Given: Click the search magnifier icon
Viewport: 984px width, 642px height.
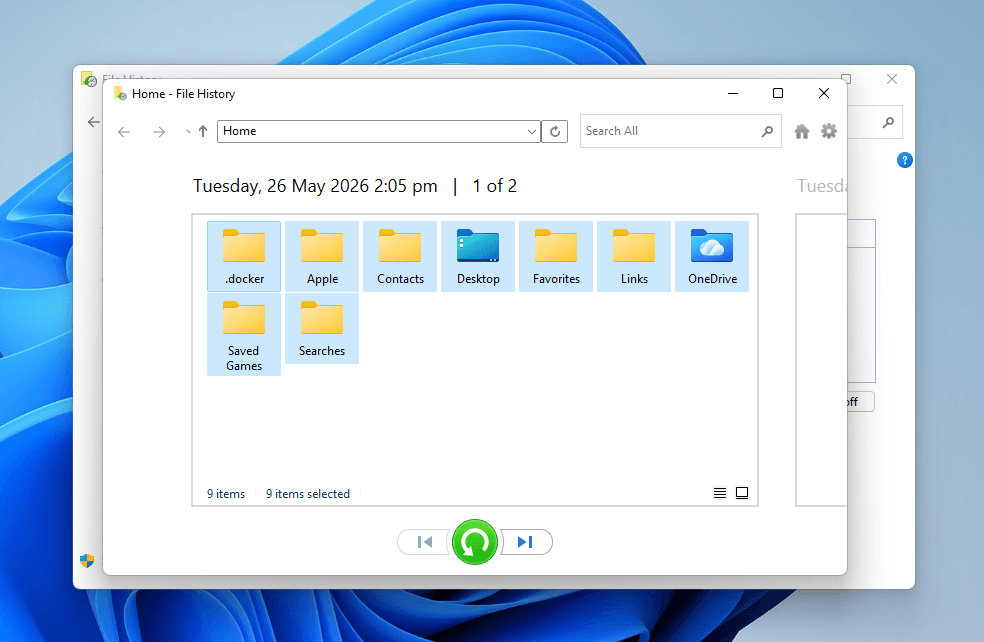Looking at the screenshot, I should (x=767, y=131).
